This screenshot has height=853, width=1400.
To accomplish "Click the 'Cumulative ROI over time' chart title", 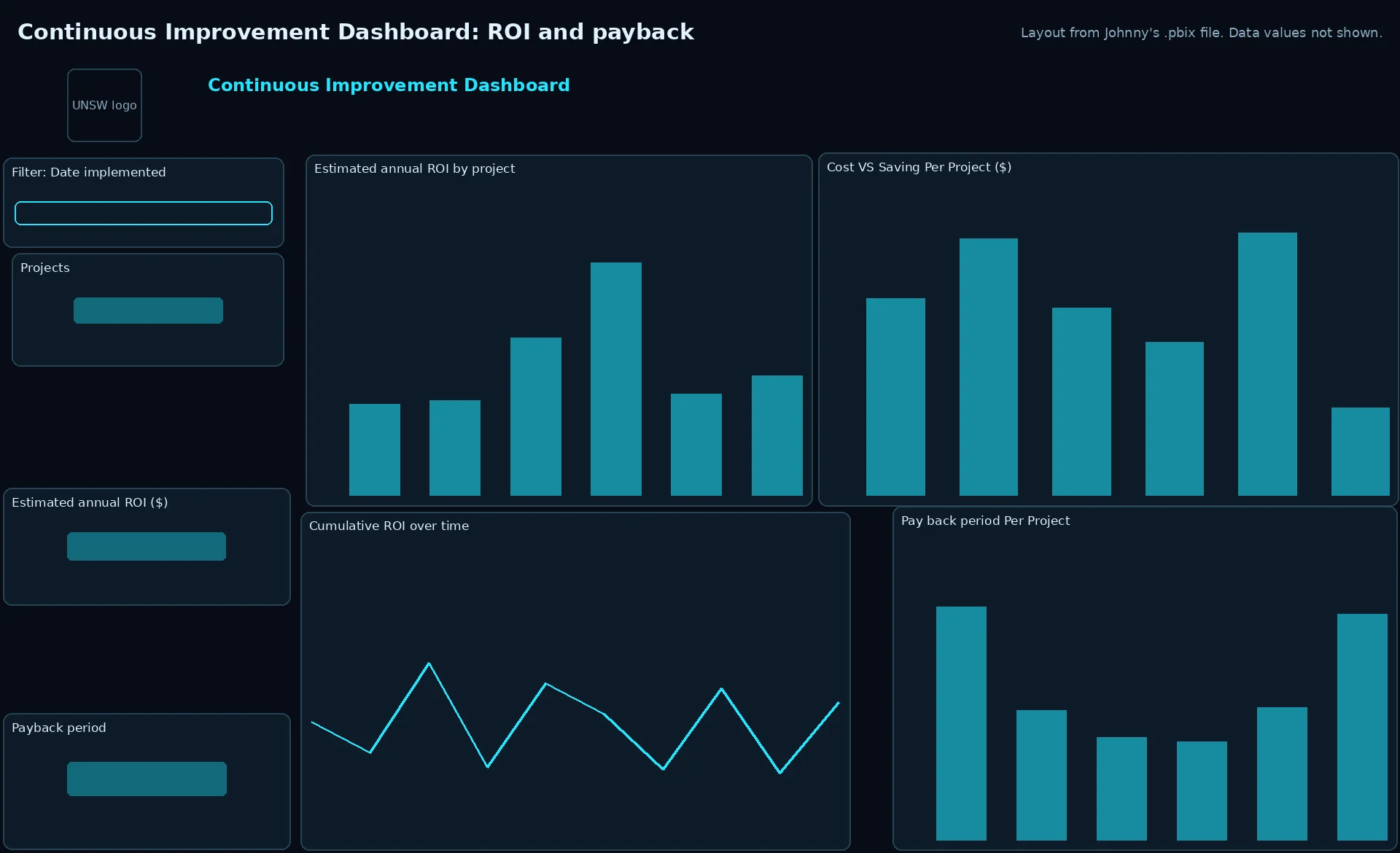I will click(x=389, y=526).
